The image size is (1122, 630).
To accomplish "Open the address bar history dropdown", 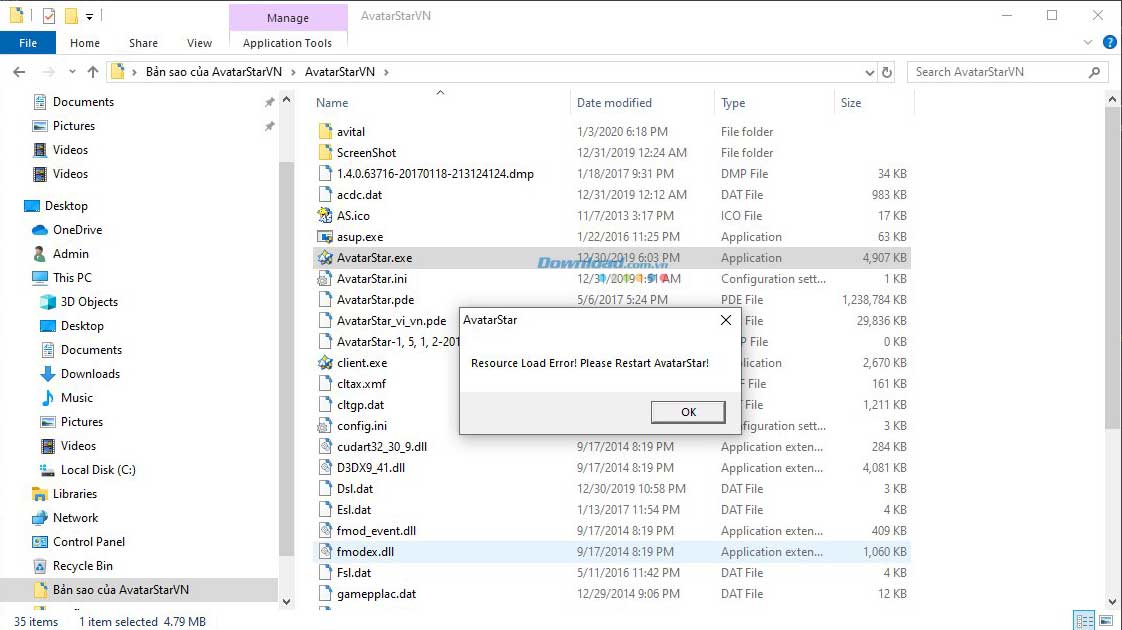I will [x=870, y=71].
